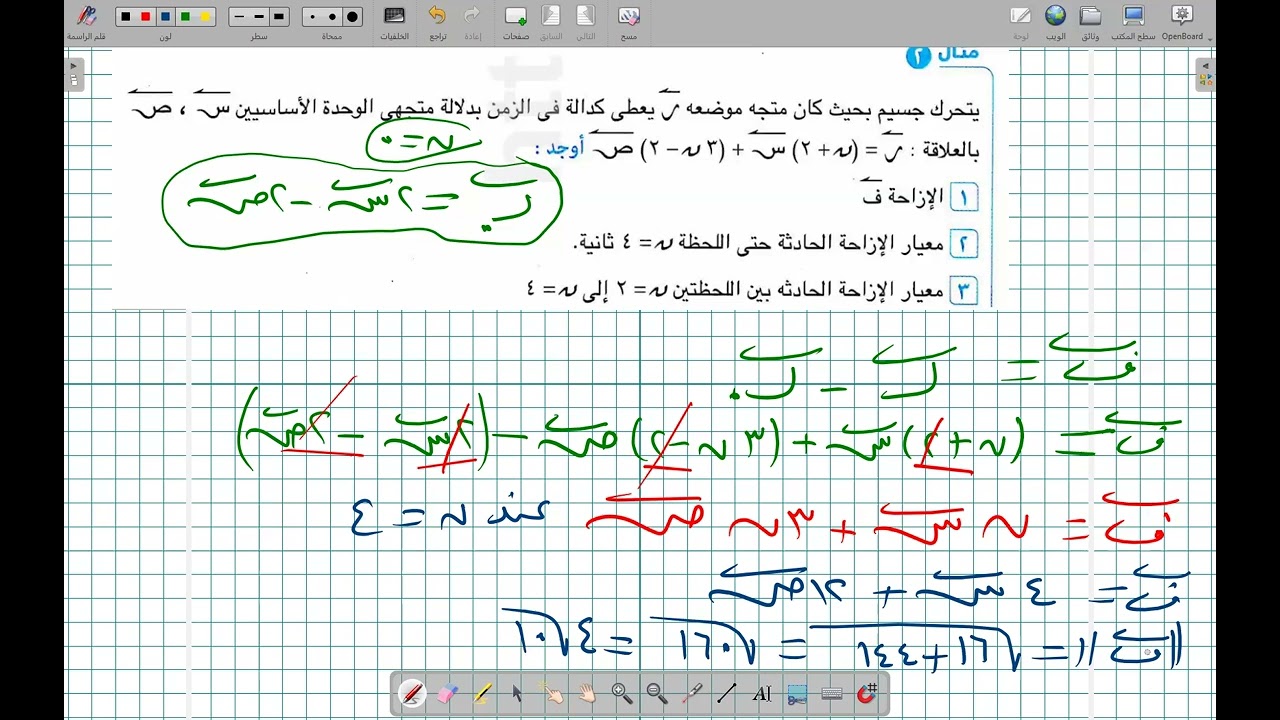Activate the laser pointer tool
Screen dimensions: 1280x720
pyautogui.click(x=692, y=692)
